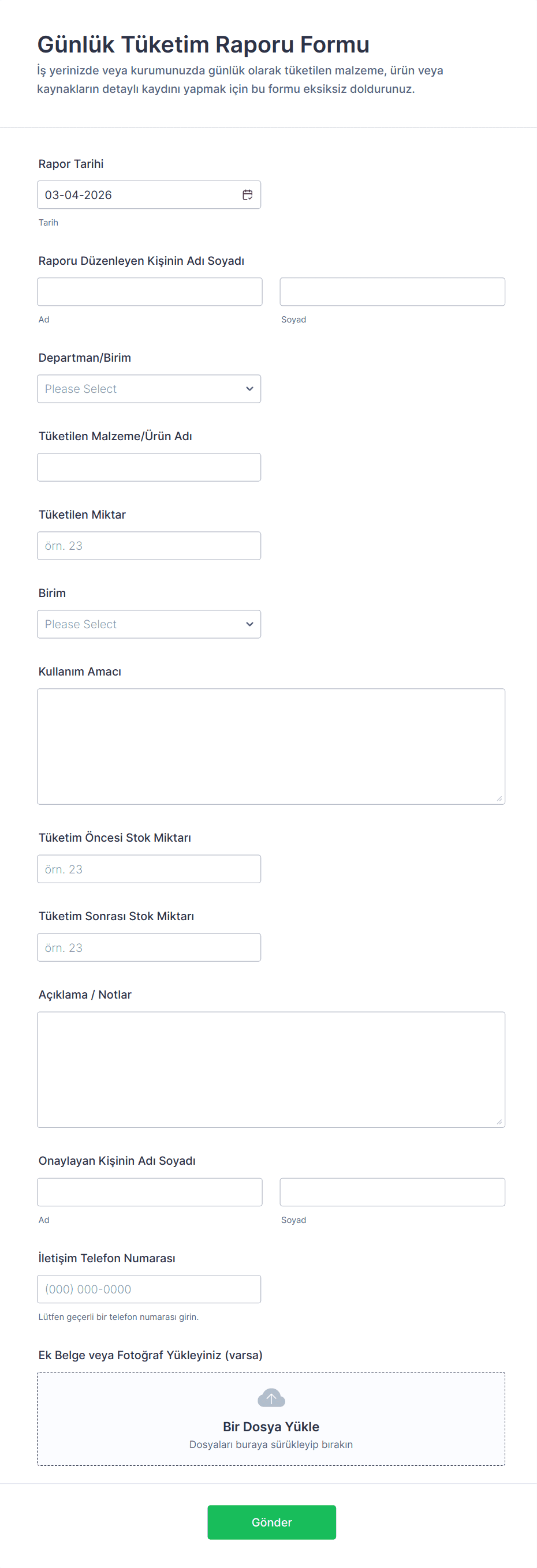The width and height of the screenshot is (537, 1568).
Task: Click the approver's Soyad field
Action: point(392,1192)
